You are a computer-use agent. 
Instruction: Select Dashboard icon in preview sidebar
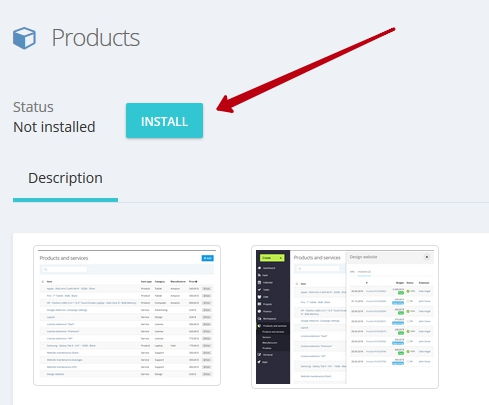point(260,268)
